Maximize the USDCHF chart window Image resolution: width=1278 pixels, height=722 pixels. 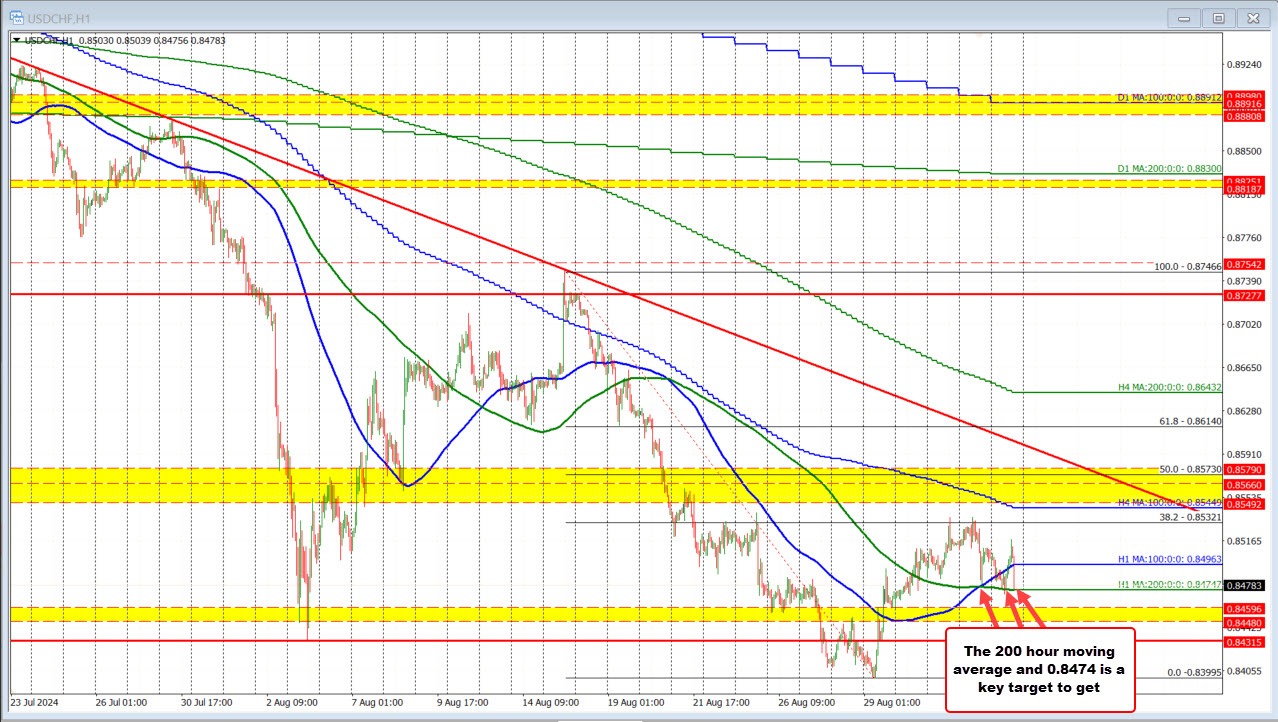click(x=1218, y=17)
